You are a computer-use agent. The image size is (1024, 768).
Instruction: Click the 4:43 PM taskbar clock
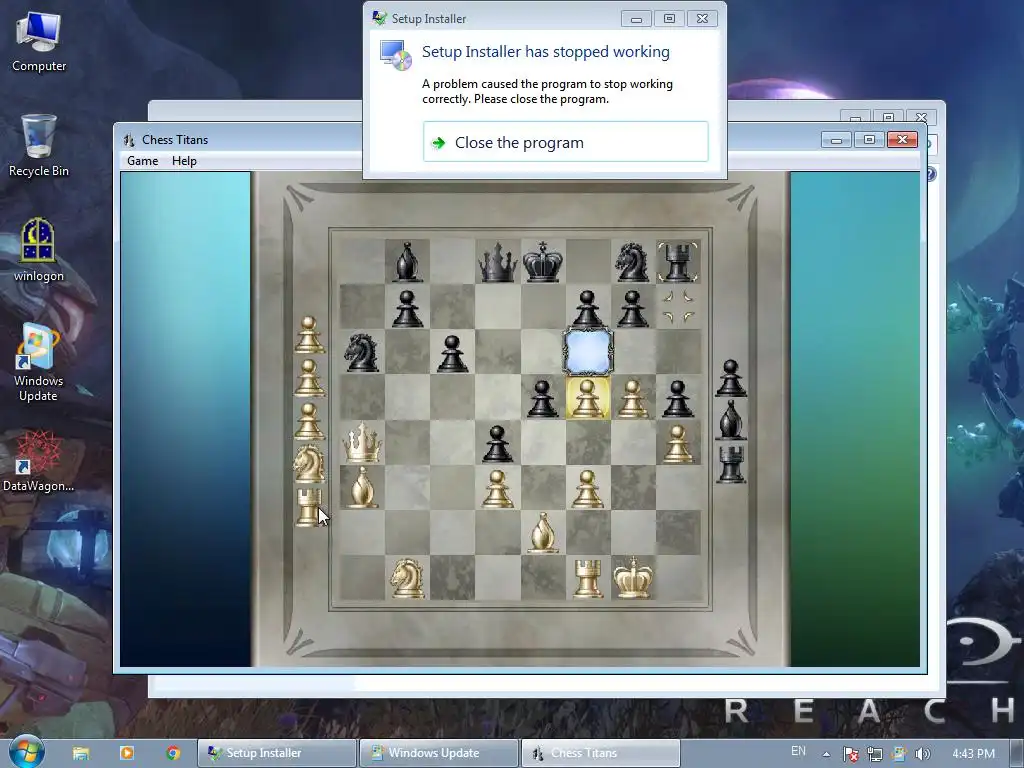pos(973,754)
